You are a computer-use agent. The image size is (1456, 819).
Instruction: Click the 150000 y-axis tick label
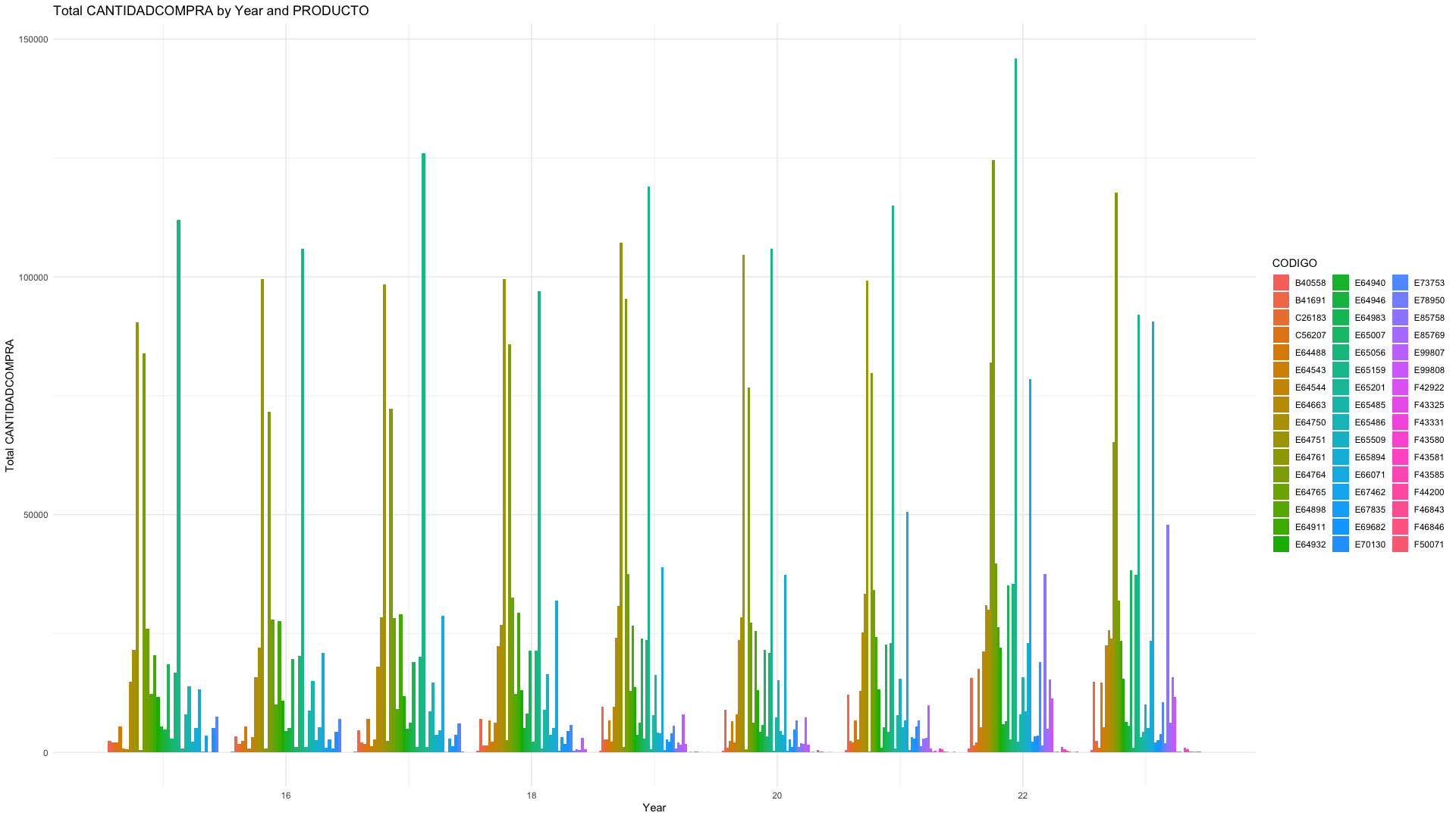pos(33,39)
